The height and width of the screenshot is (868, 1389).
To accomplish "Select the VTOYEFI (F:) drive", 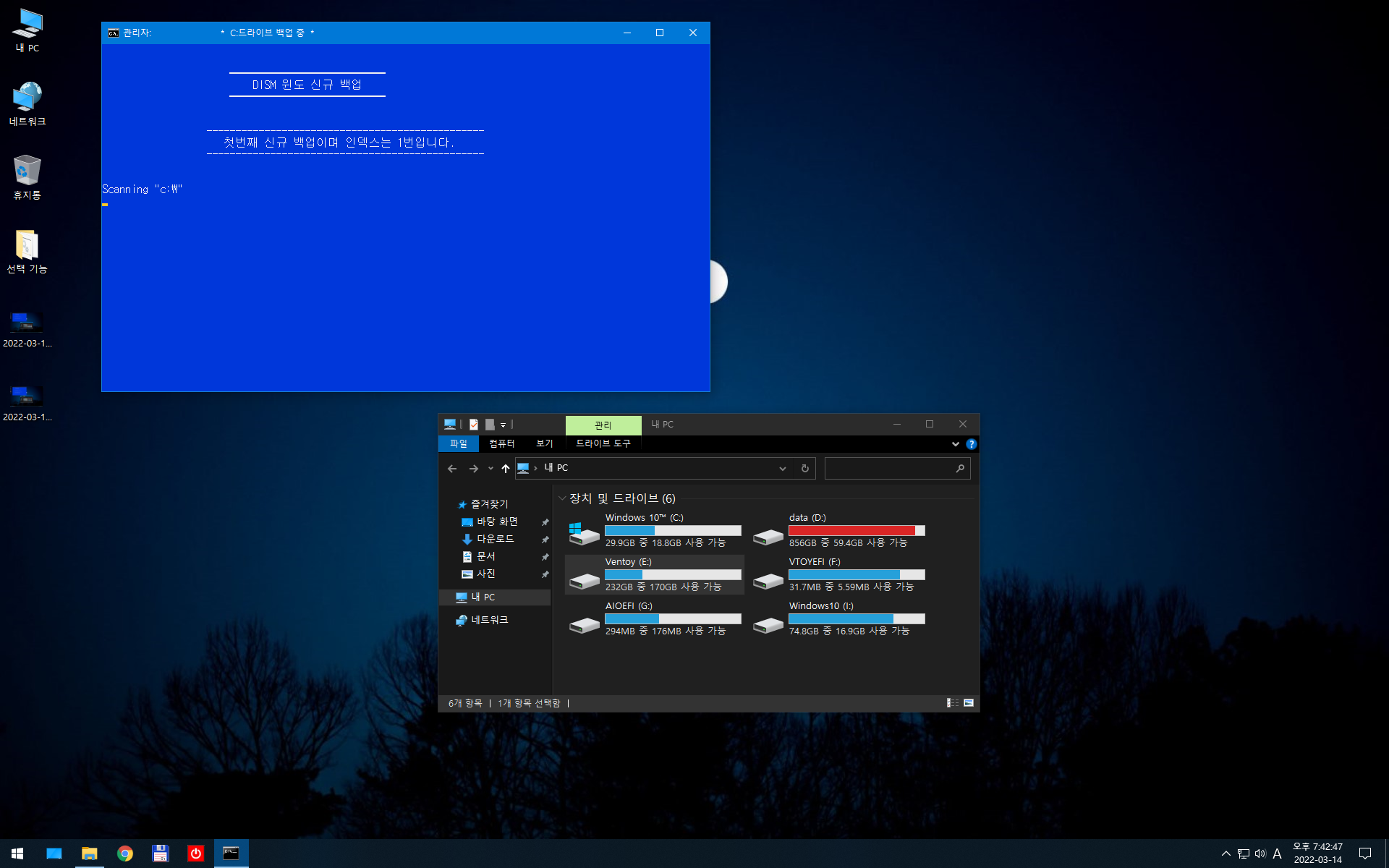I will 838,574.
